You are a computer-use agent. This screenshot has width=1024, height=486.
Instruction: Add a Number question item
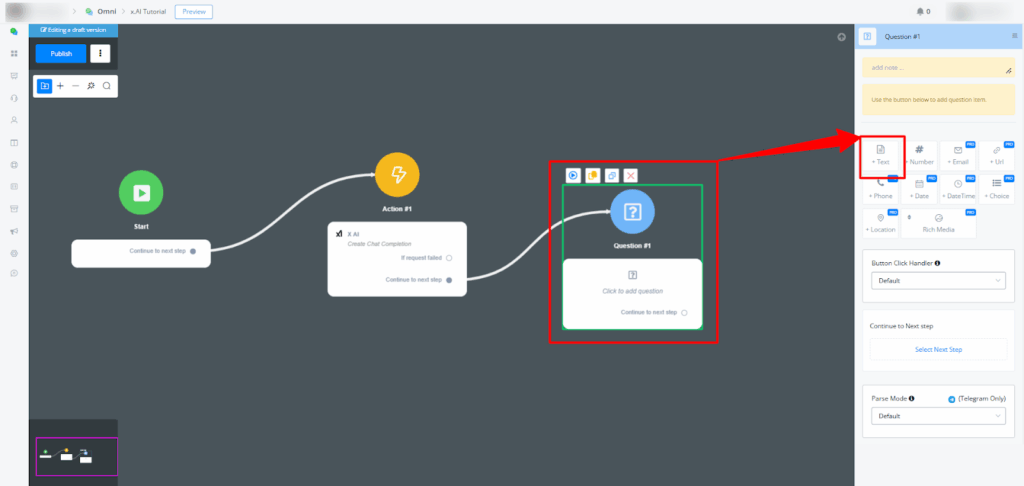919,155
